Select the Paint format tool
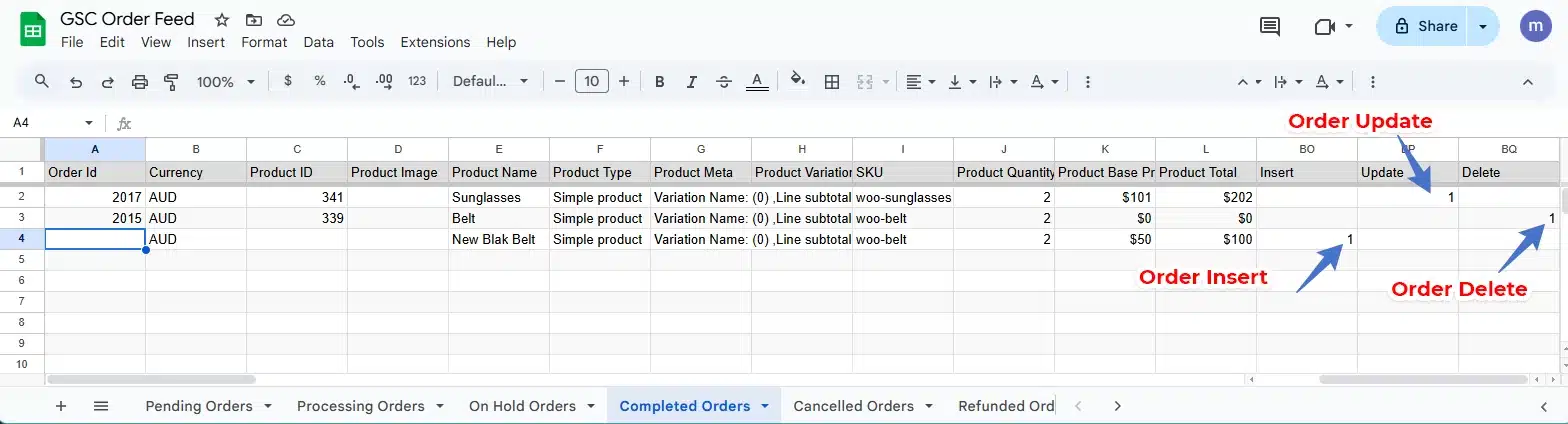This screenshot has width=1568, height=424. (171, 82)
